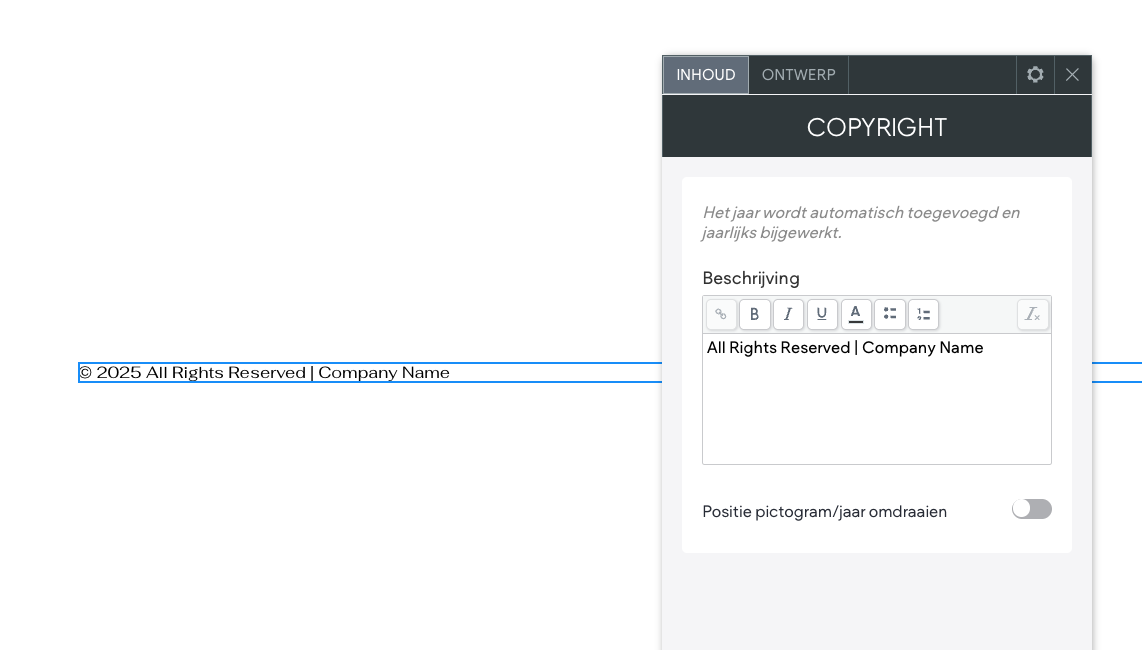Insert a bulleted list
Viewport: 1142px width, 650px height.
(x=890, y=315)
